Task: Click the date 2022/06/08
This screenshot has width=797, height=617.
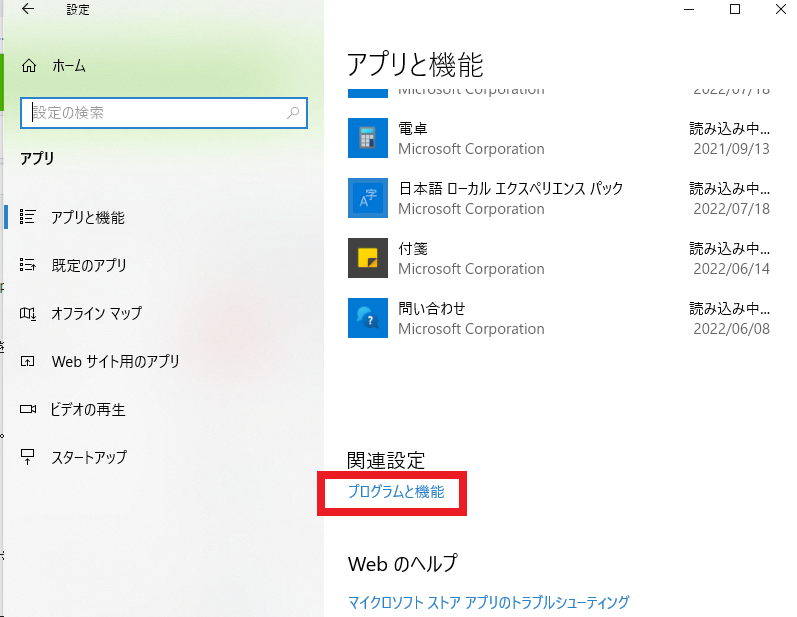Action: pyautogui.click(x=731, y=329)
